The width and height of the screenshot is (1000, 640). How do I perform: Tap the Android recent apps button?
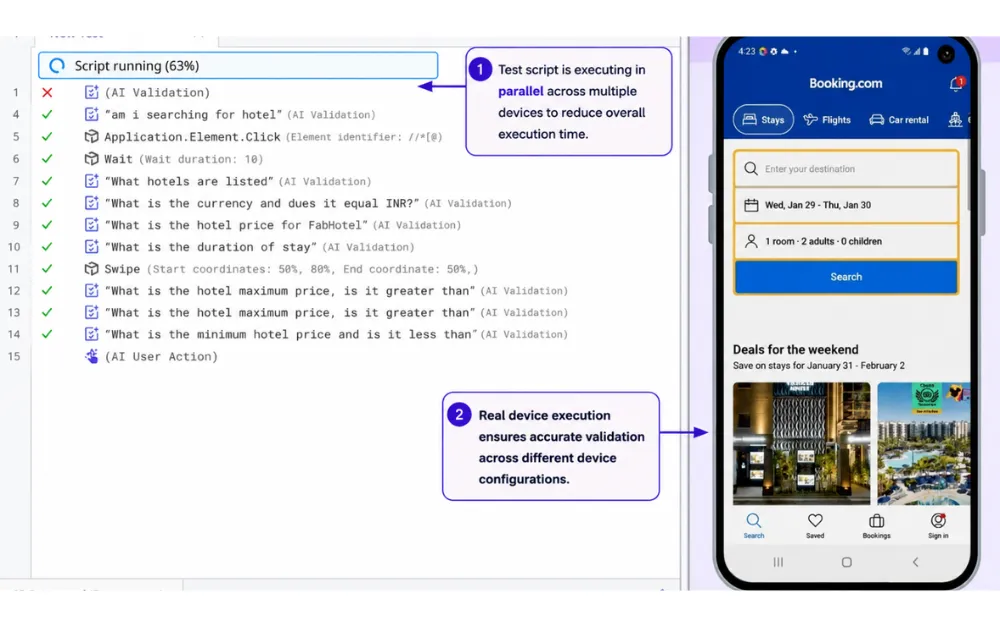point(778,562)
